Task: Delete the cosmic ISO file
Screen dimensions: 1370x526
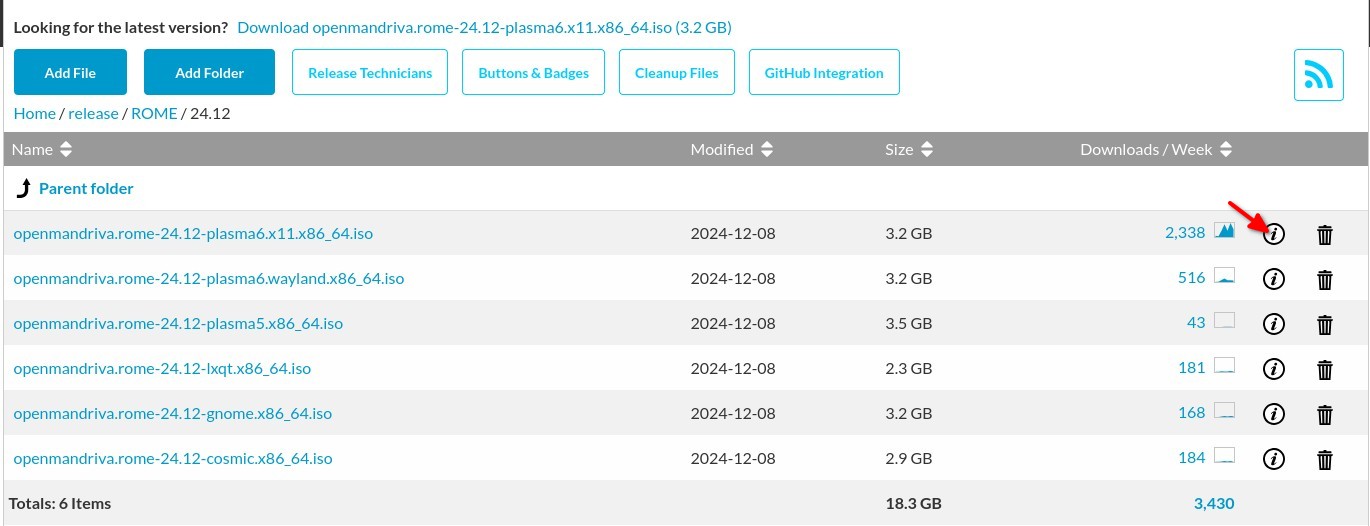Action: (1325, 459)
